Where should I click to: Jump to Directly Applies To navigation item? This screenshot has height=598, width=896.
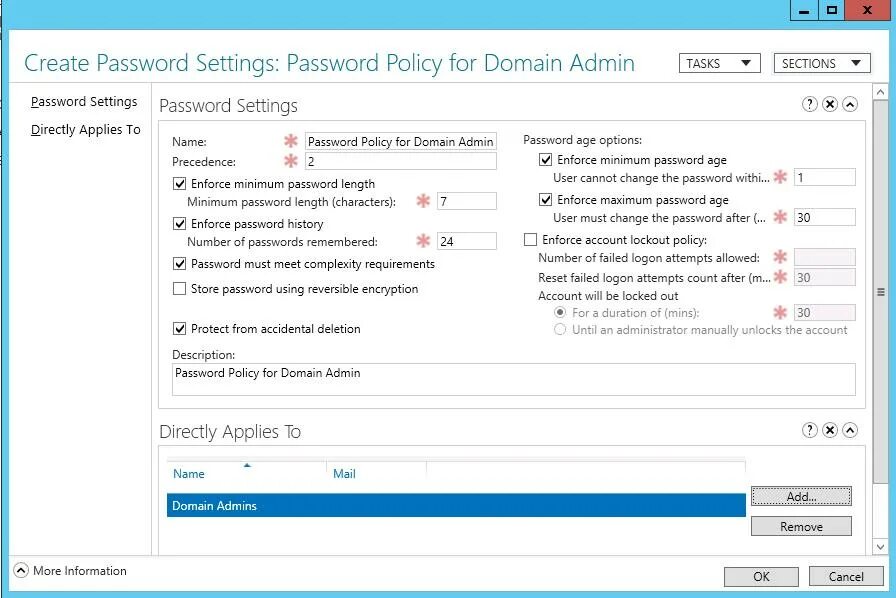coord(85,130)
